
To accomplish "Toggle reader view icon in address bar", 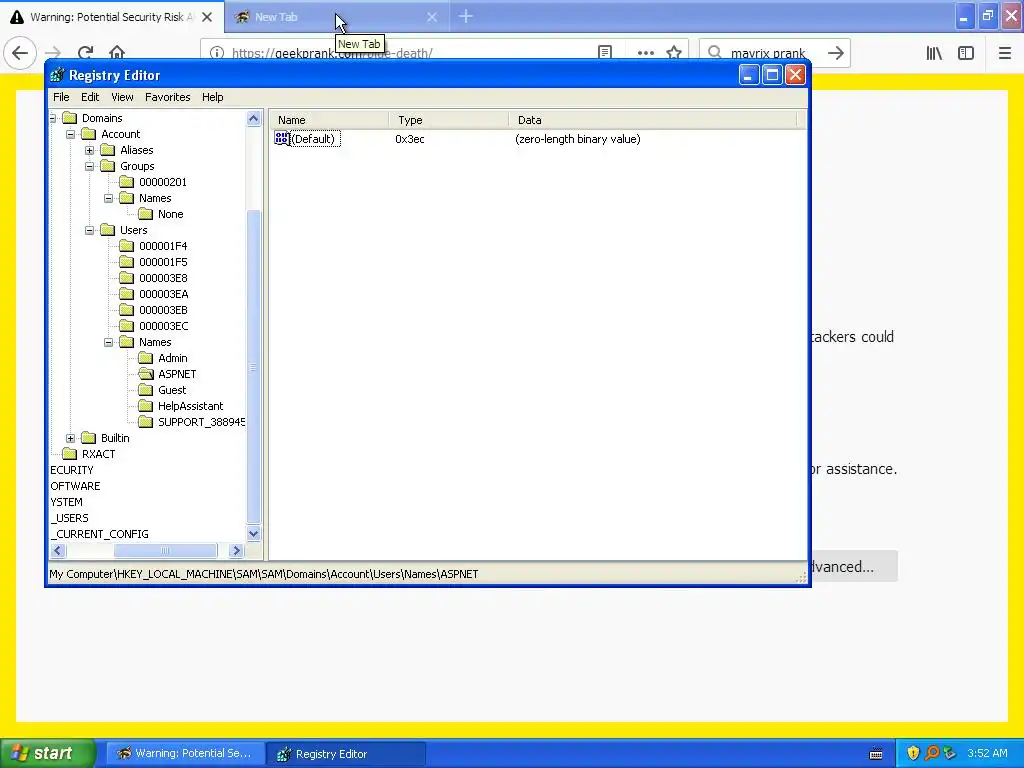I will pos(605,52).
